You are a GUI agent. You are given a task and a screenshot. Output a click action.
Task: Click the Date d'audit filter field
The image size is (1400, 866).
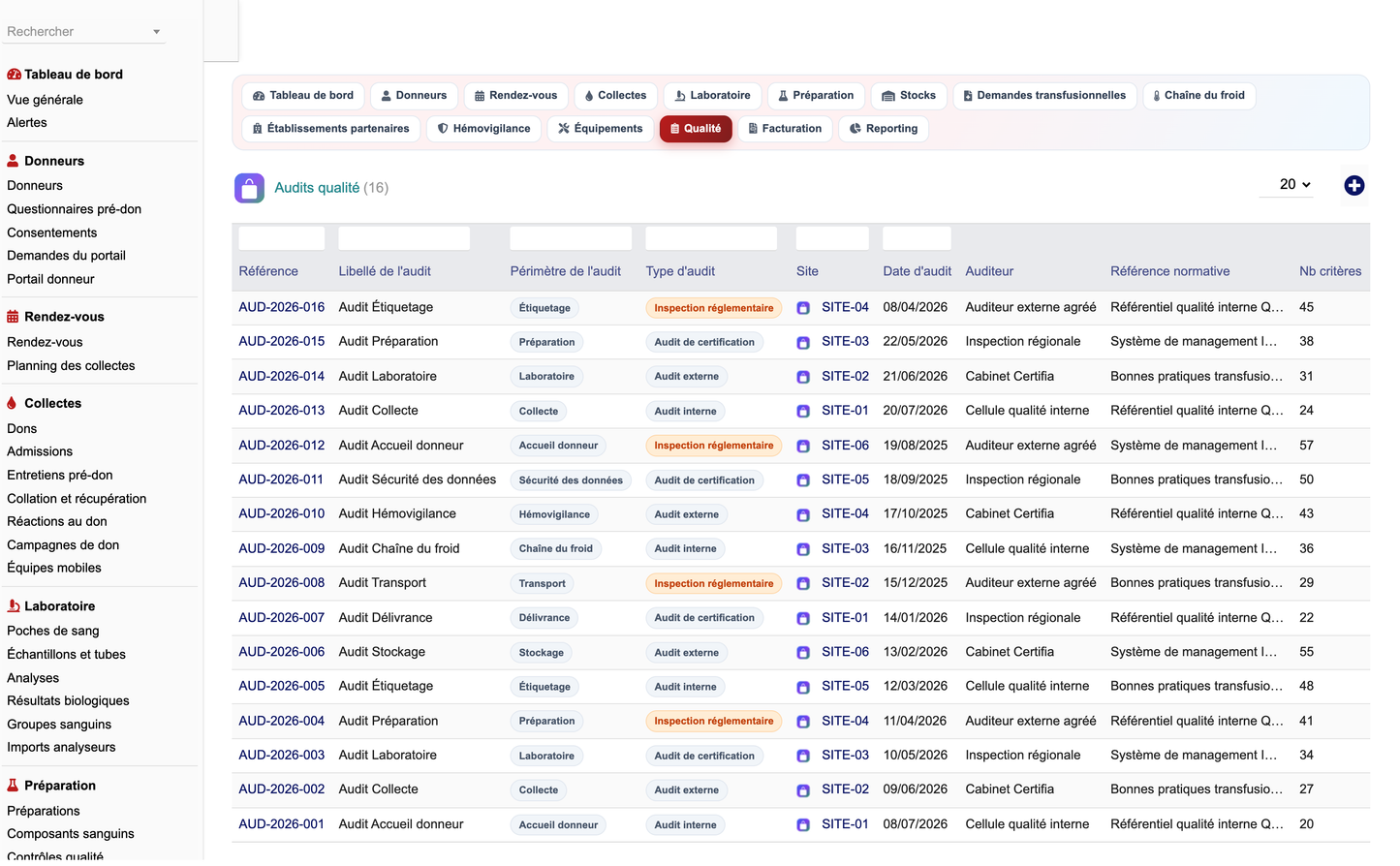point(917,238)
